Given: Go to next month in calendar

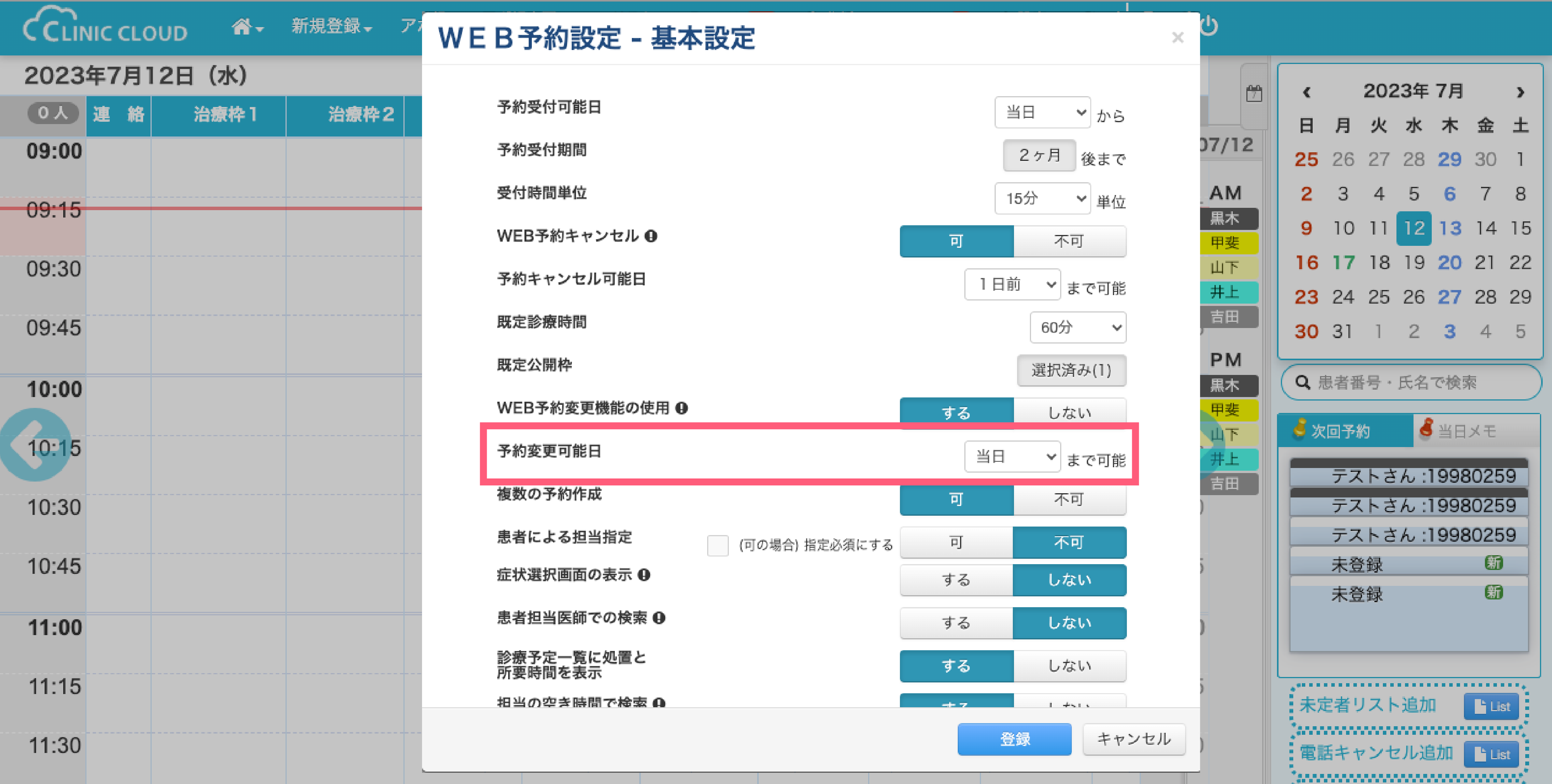Looking at the screenshot, I should [1520, 92].
